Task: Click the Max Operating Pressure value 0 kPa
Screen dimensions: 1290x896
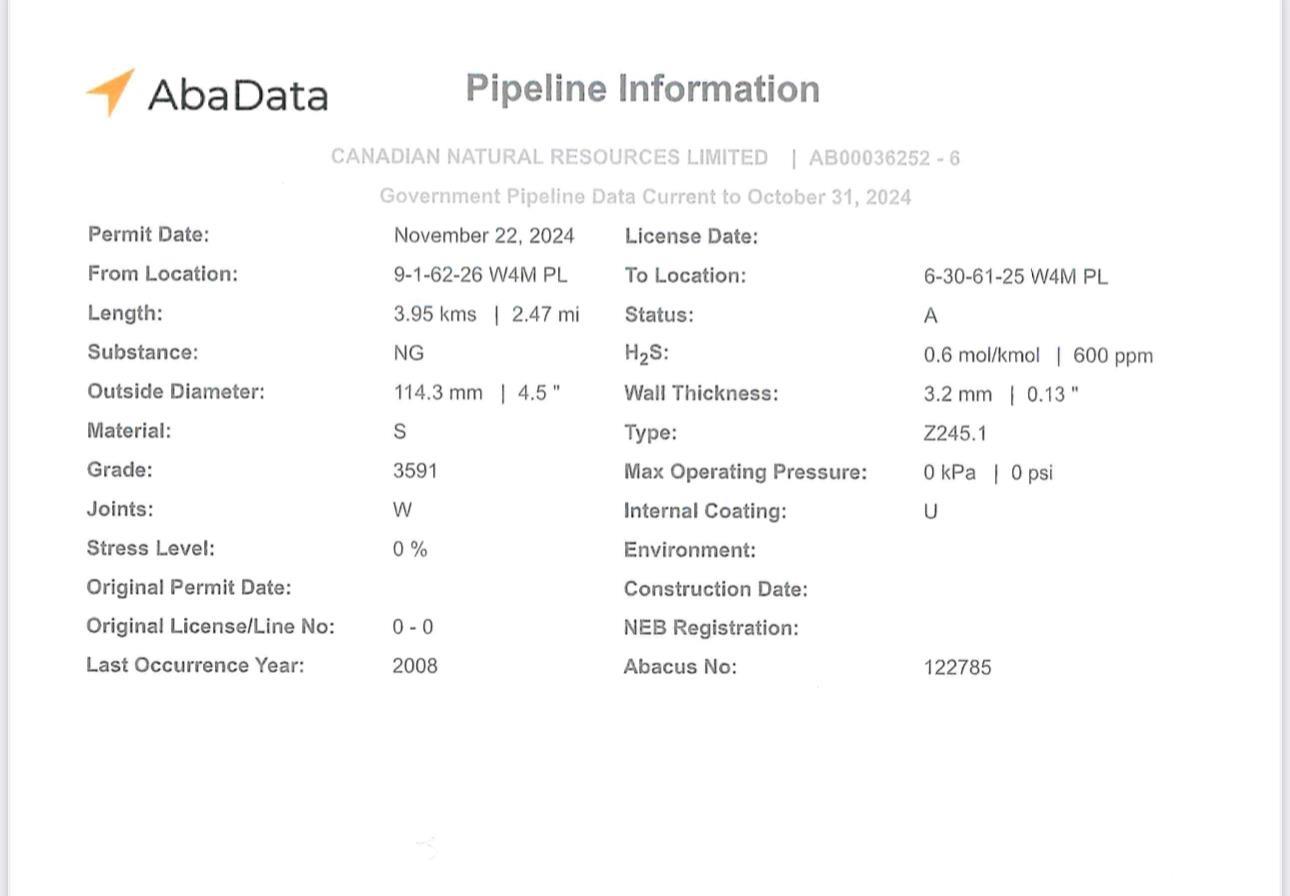Action: click(x=950, y=472)
